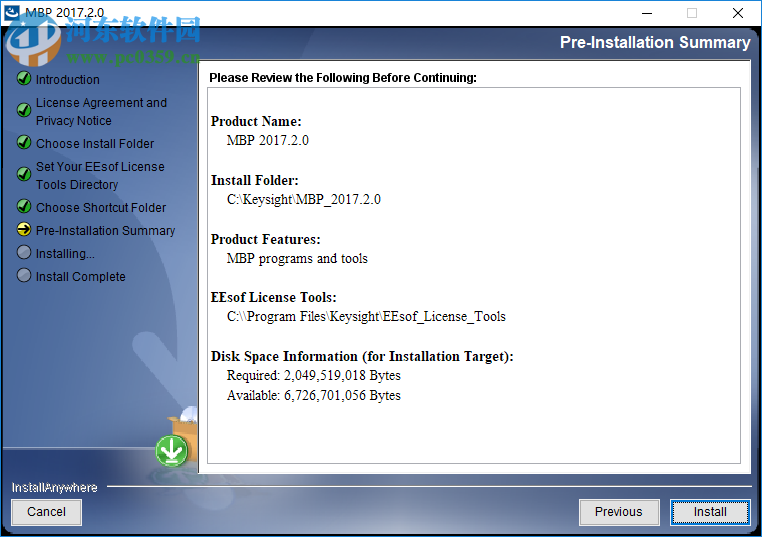
Task: Select the Choose Install Folder step label
Action: point(95,143)
